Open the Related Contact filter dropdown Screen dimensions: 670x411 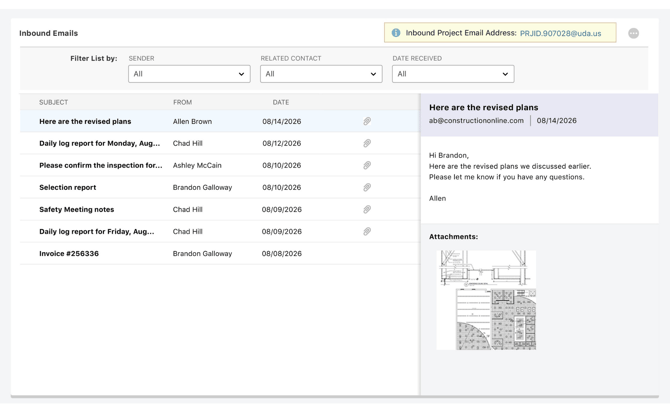click(x=321, y=74)
